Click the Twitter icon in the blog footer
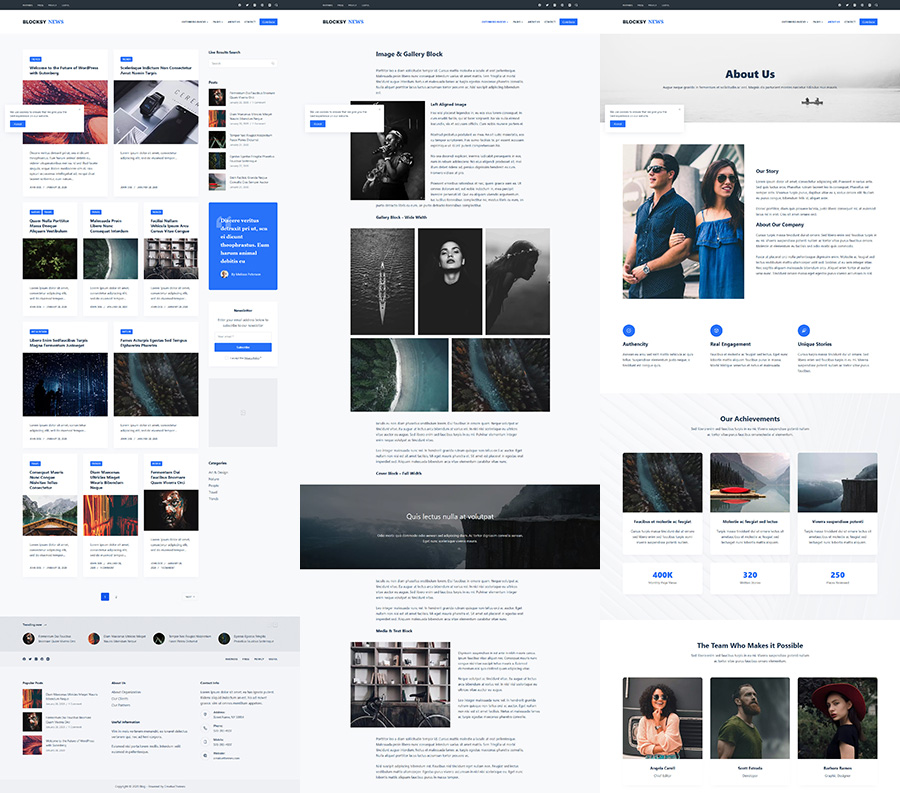The image size is (900, 793). click(x=31, y=659)
